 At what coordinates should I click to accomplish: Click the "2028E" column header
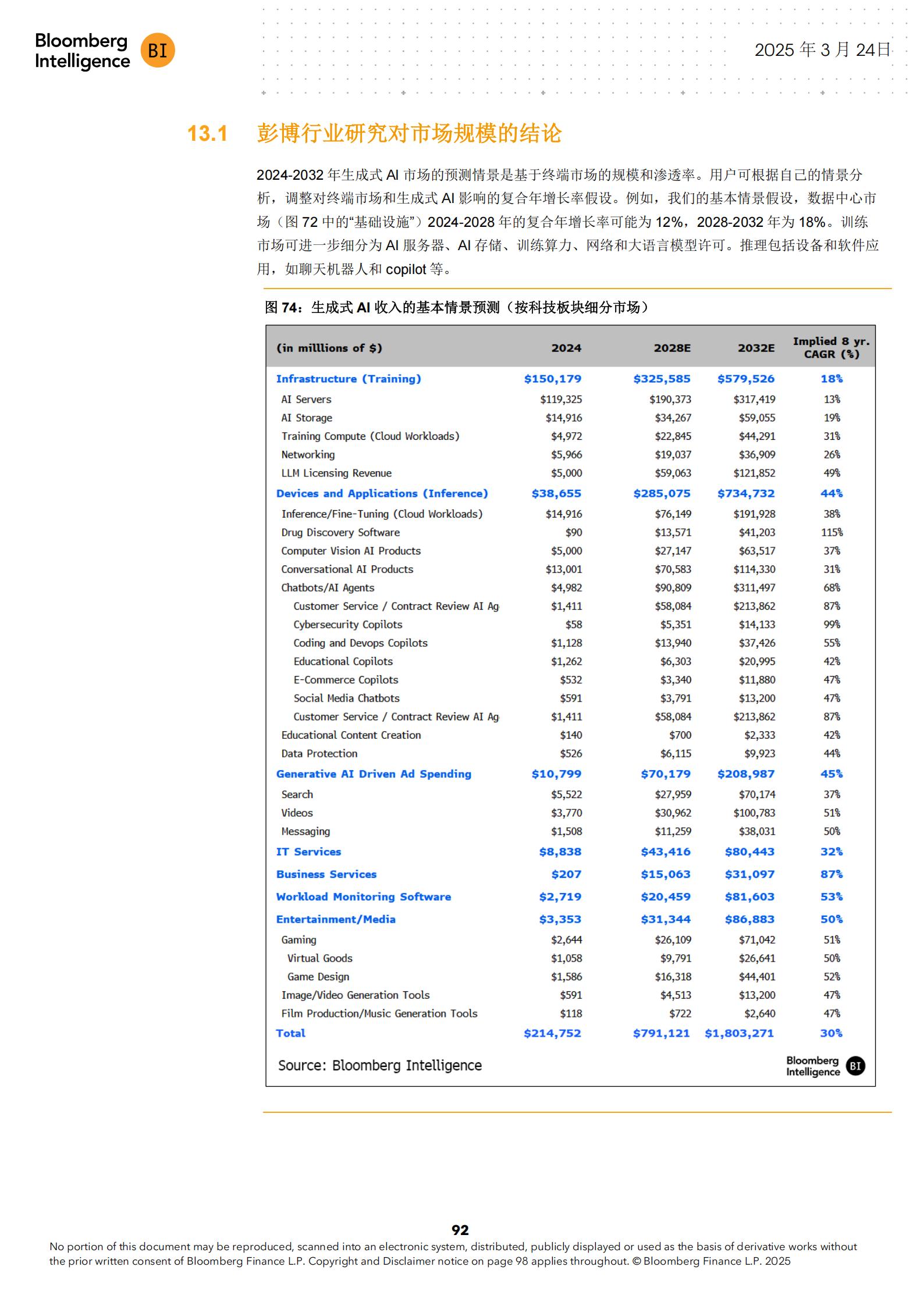672,348
